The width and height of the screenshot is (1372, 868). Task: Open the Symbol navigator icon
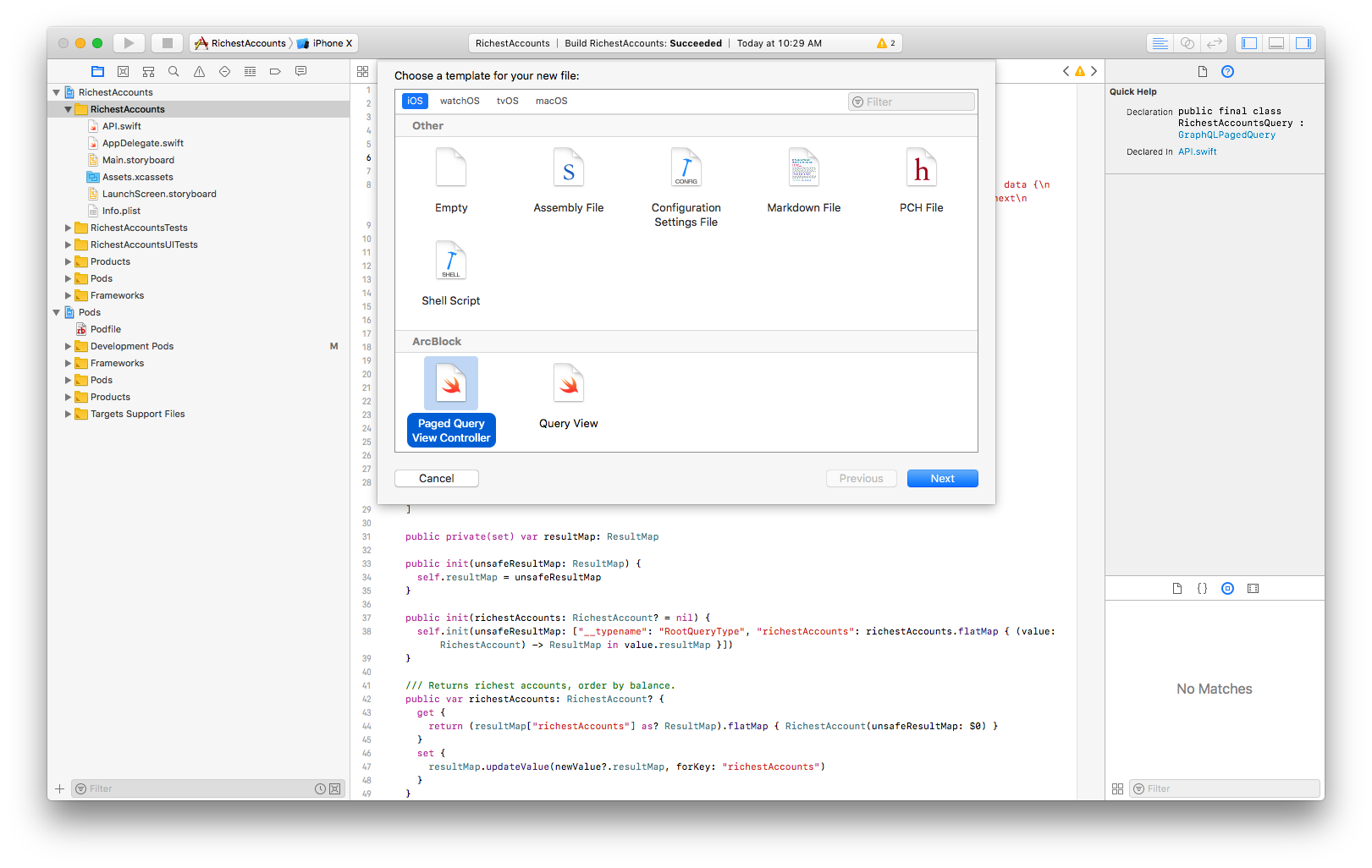click(x=149, y=72)
